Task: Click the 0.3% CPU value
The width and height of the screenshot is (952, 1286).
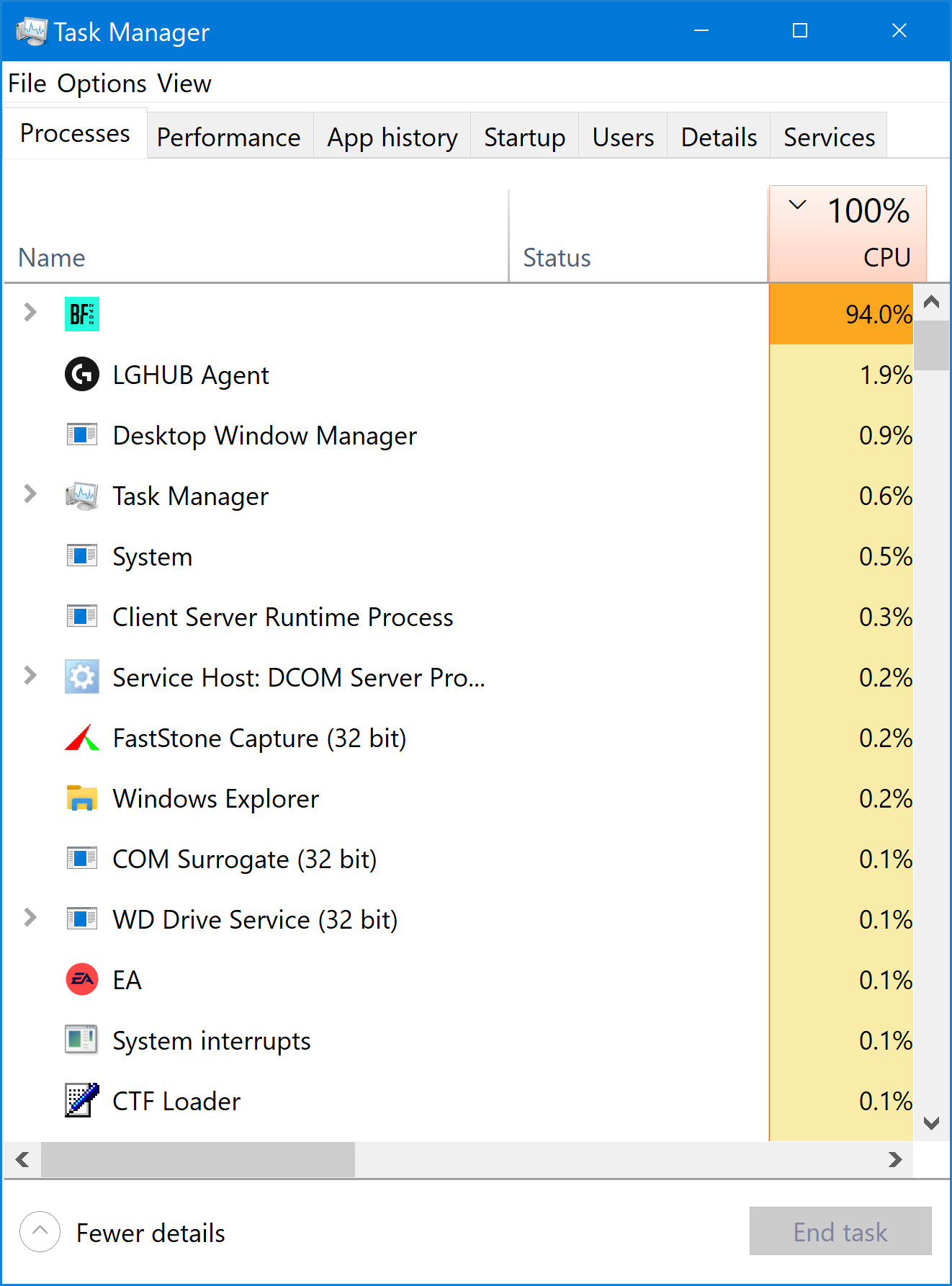Action: (x=886, y=617)
